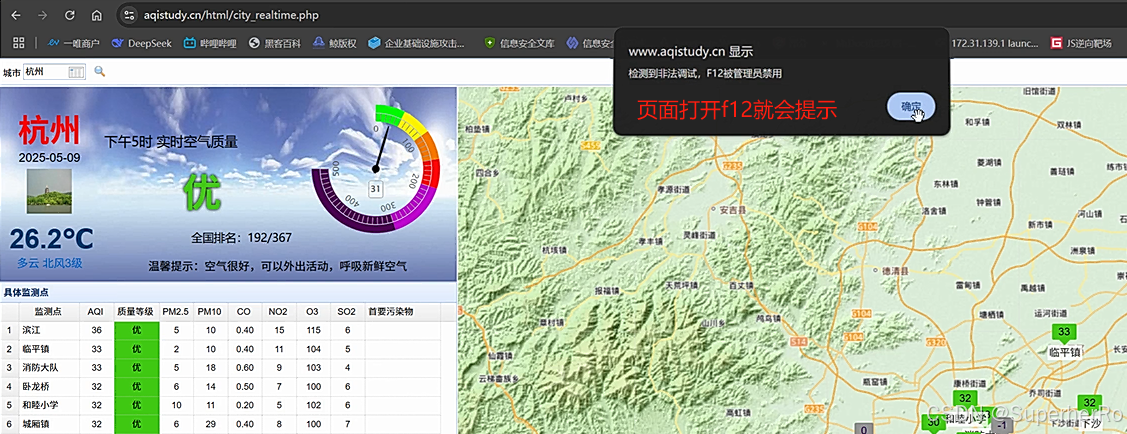Image resolution: width=1127 pixels, height=434 pixels.
Task: Sort by PM2.5 column header
Action: coord(175,312)
